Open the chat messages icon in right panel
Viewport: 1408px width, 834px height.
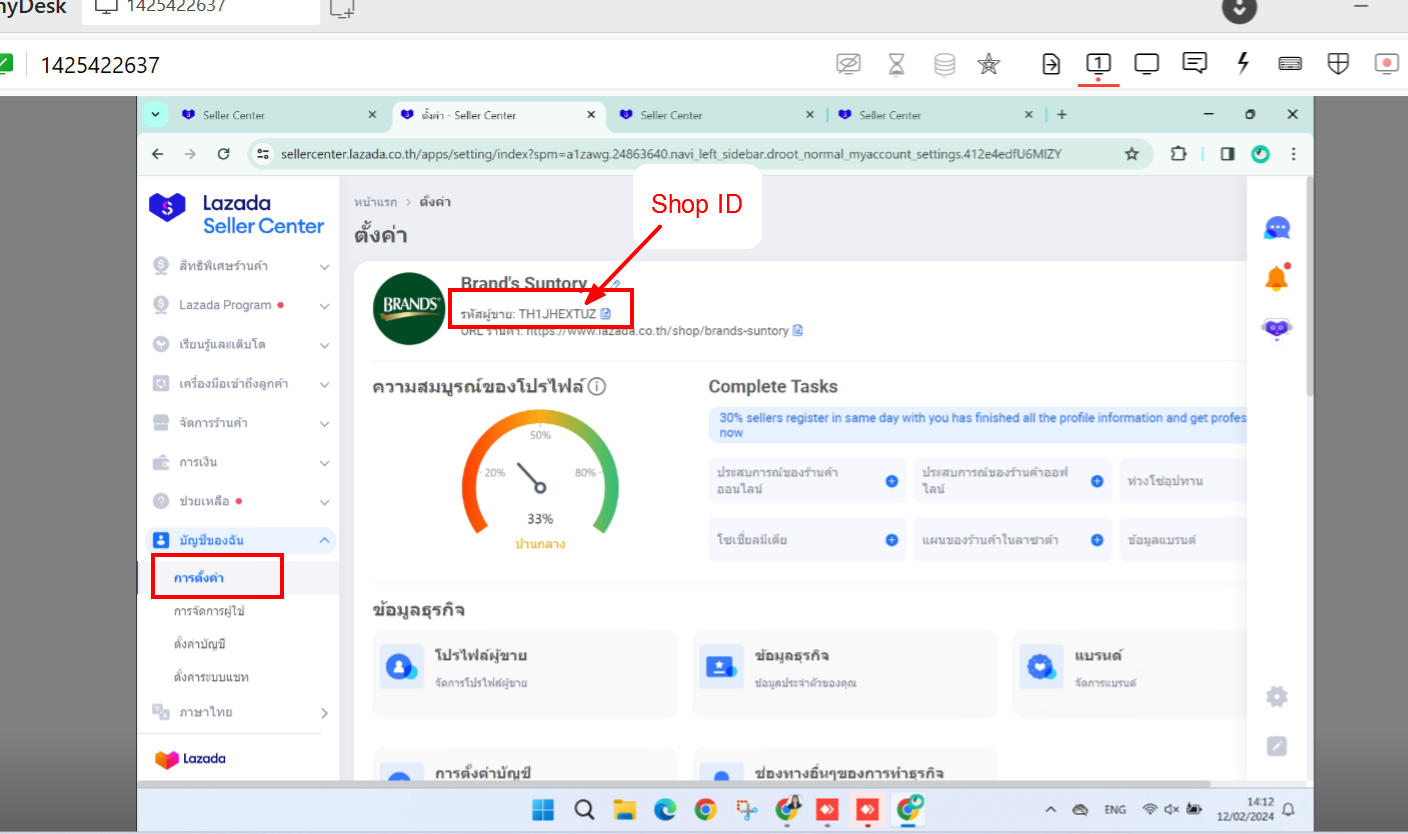(1277, 228)
